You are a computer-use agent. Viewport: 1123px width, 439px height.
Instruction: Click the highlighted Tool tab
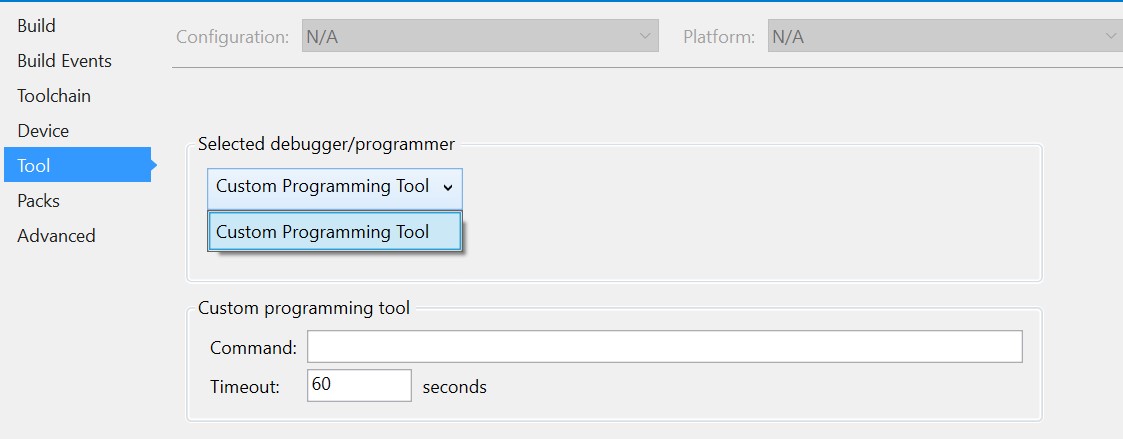[x=77, y=165]
